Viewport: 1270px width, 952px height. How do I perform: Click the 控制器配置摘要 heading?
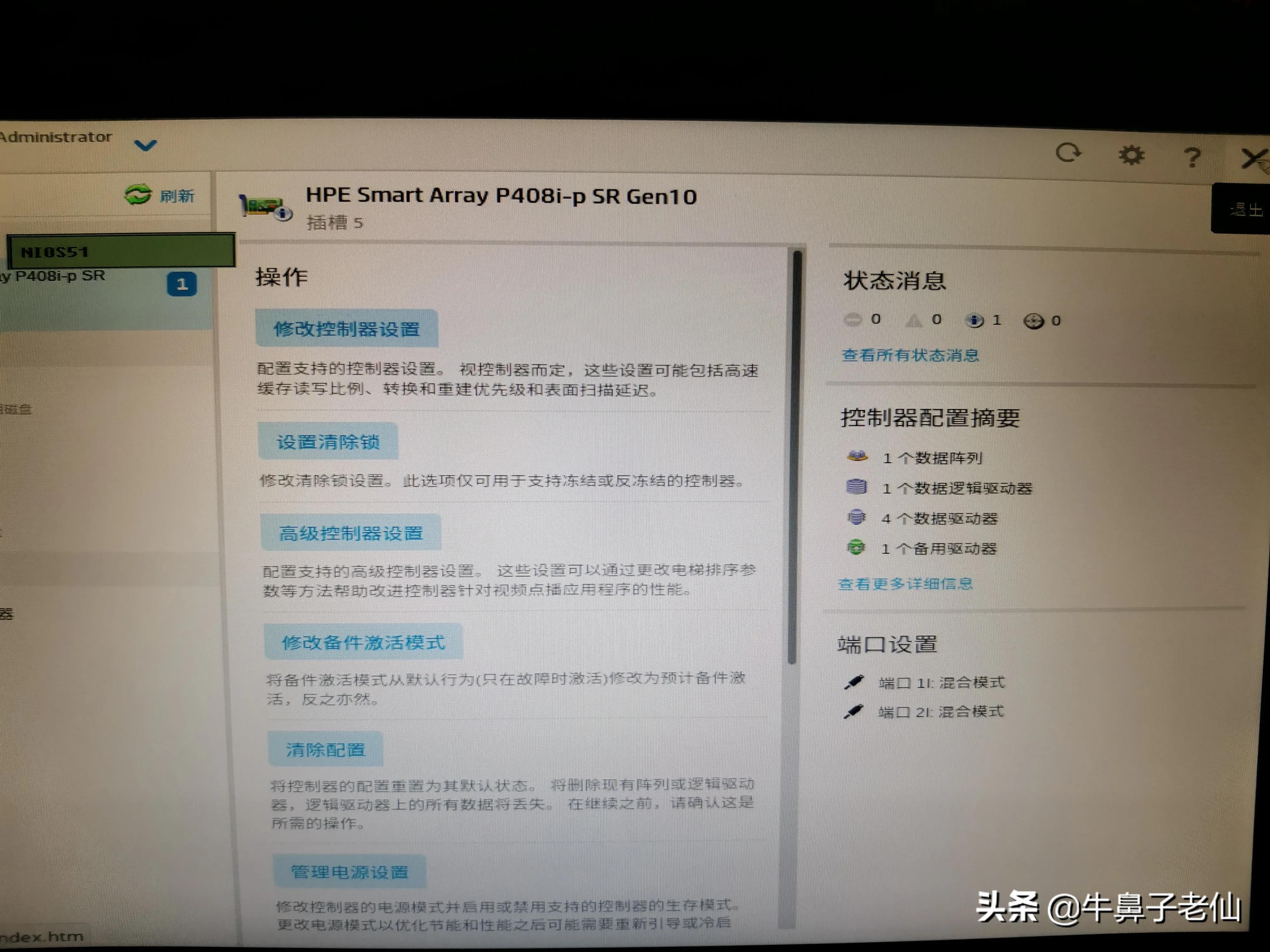930,418
